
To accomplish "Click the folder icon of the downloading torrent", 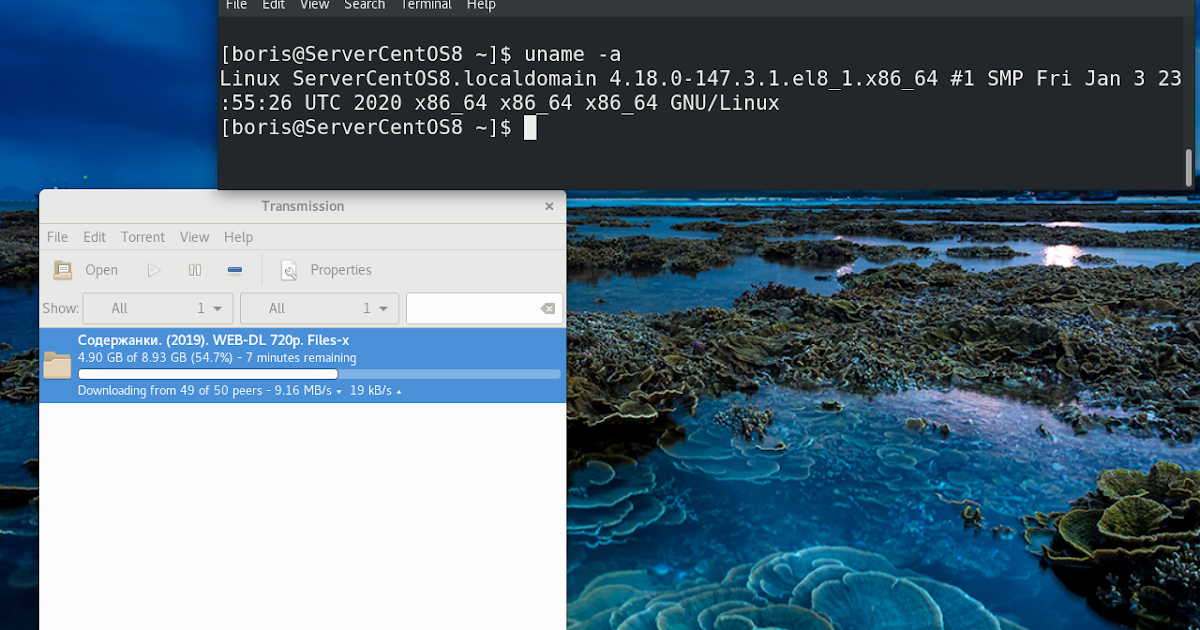I will coord(57,364).
